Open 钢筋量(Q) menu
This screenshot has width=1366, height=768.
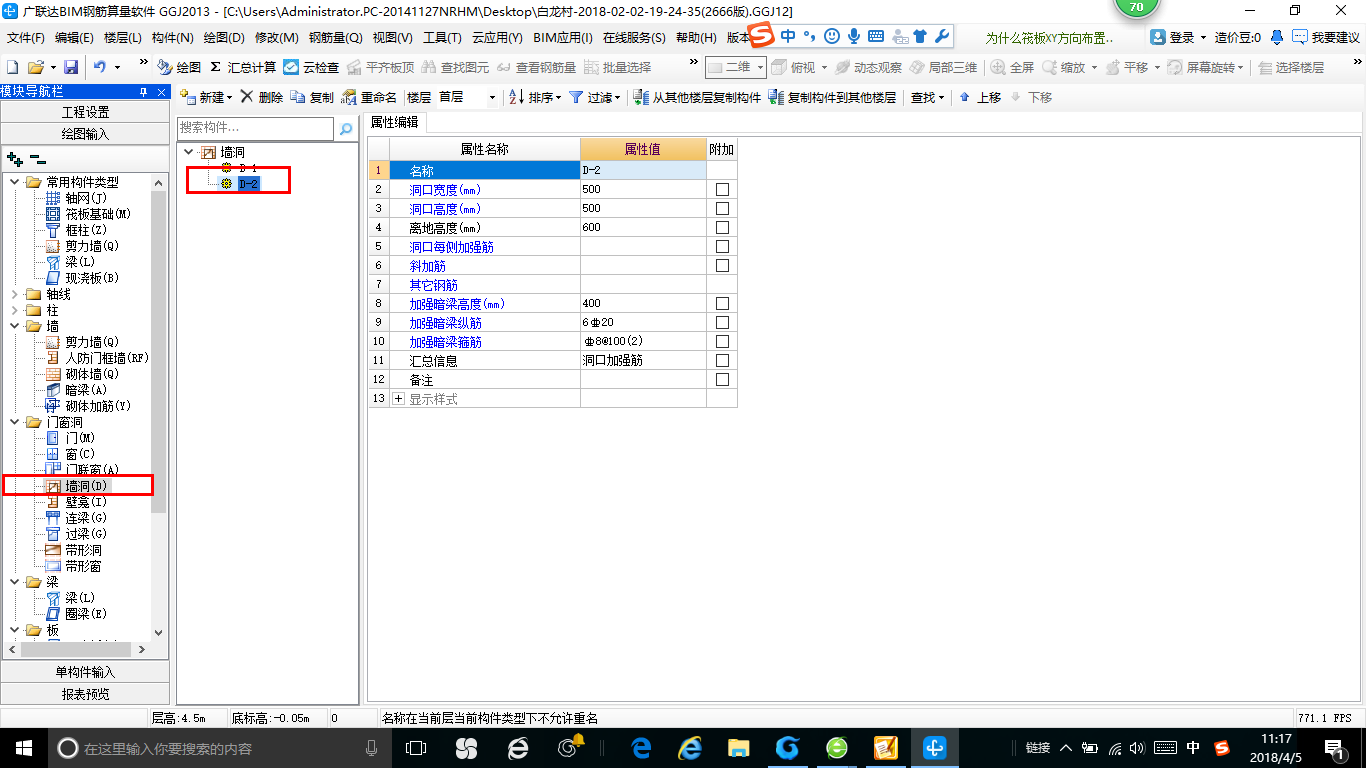point(335,38)
